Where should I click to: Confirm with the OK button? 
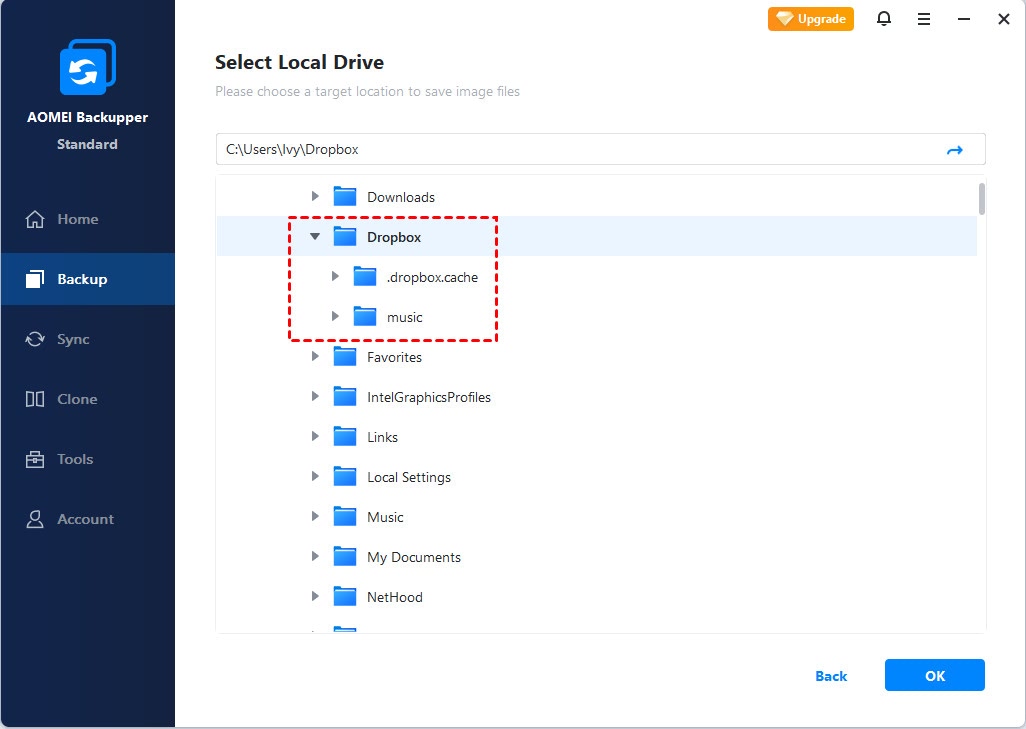point(934,675)
